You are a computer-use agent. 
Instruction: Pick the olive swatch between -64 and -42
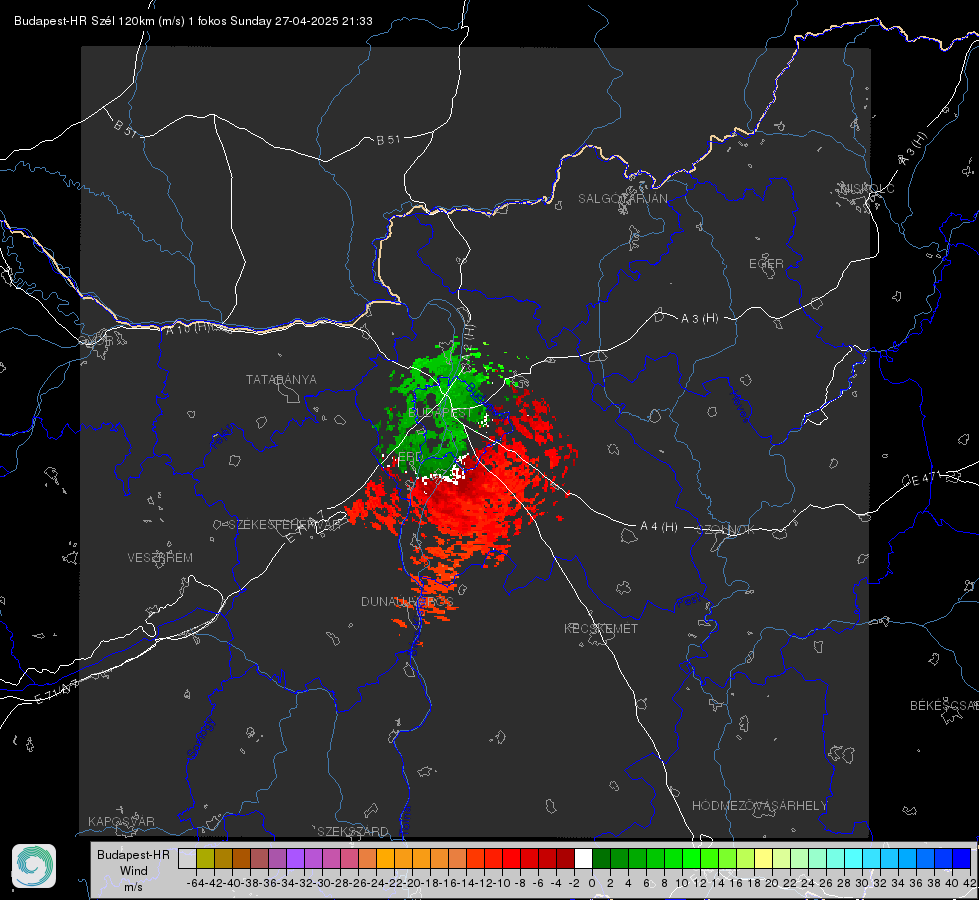click(205, 858)
